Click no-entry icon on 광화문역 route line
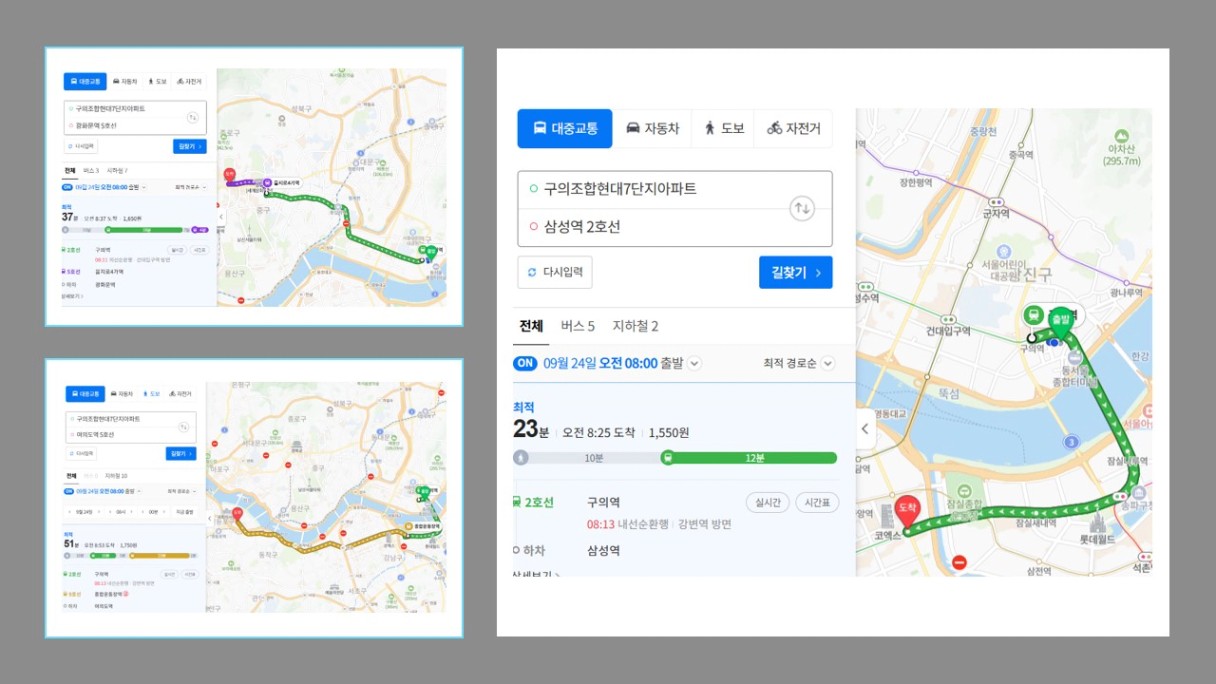1216x684 pixels. [347, 224]
